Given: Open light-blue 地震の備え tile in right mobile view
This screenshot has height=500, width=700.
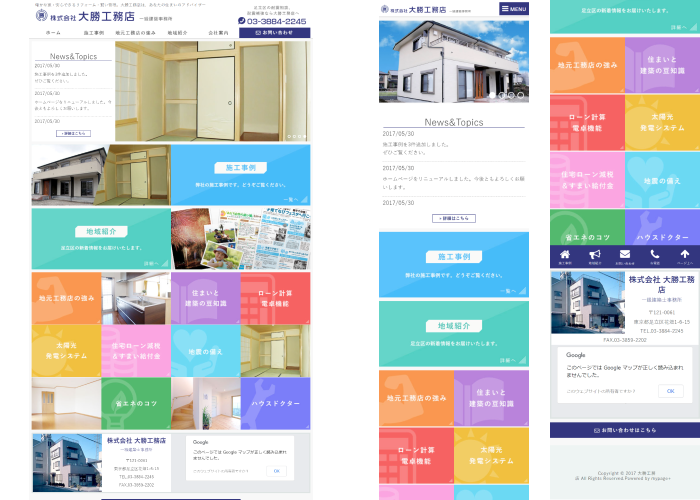Looking at the screenshot, I should 662,180.
